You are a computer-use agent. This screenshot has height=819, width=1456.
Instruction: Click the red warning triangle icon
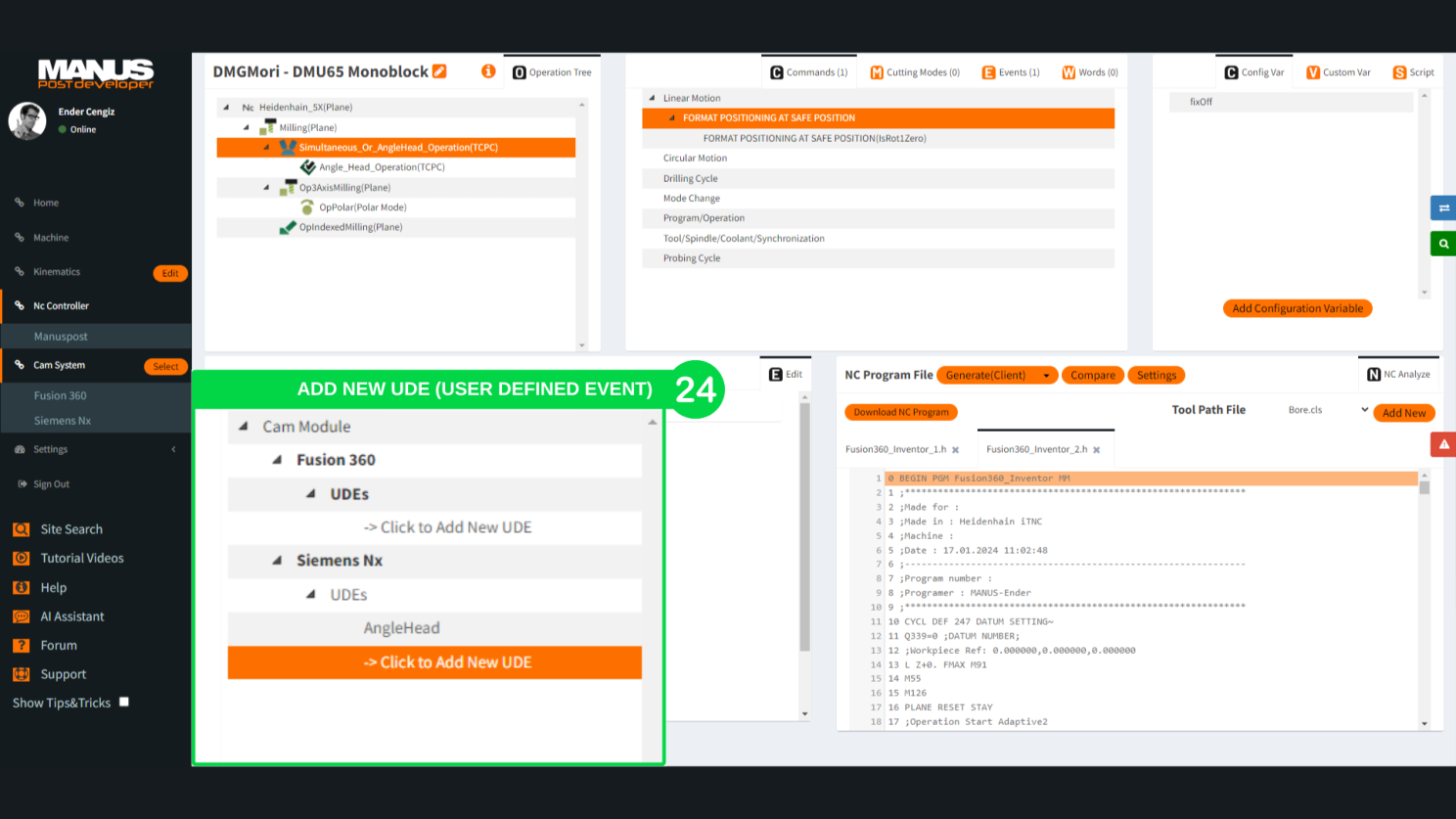click(x=1443, y=445)
